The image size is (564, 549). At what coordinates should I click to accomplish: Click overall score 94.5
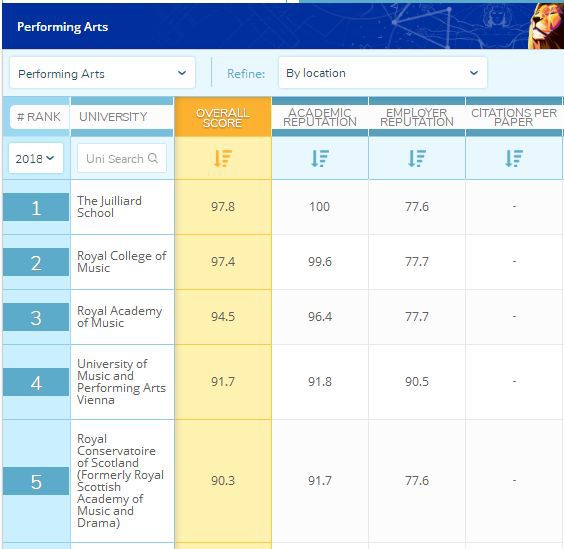point(223,317)
